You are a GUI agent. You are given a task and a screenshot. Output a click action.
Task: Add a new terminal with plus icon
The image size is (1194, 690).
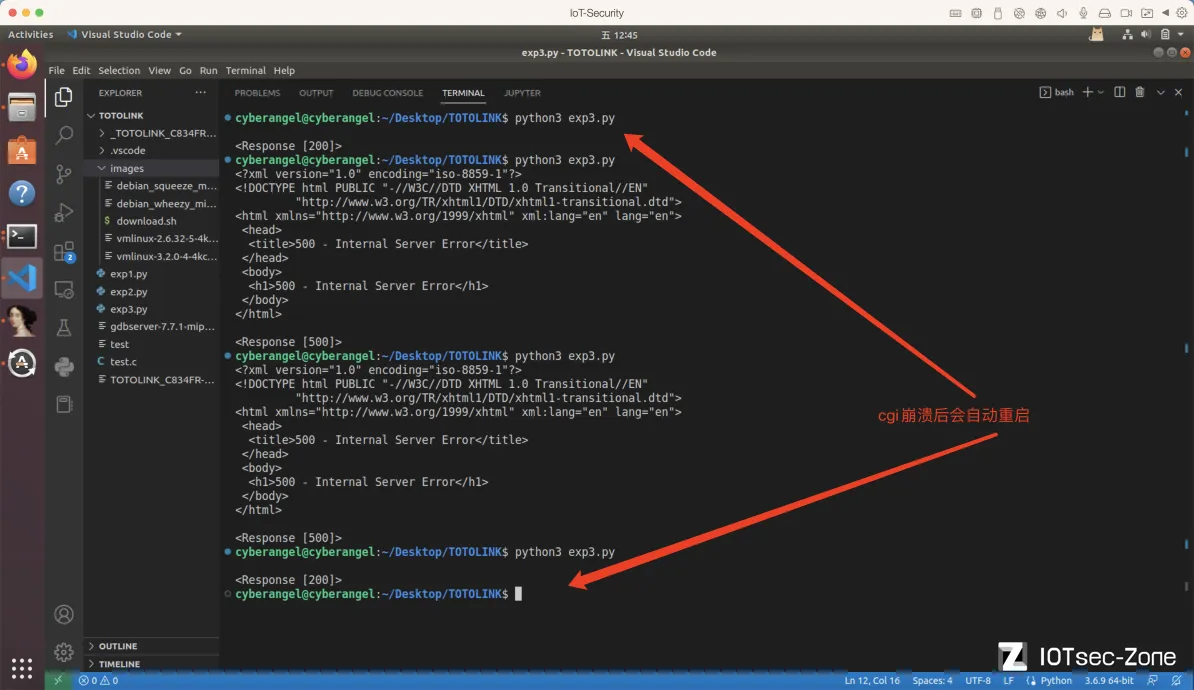(x=1087, y=92)
